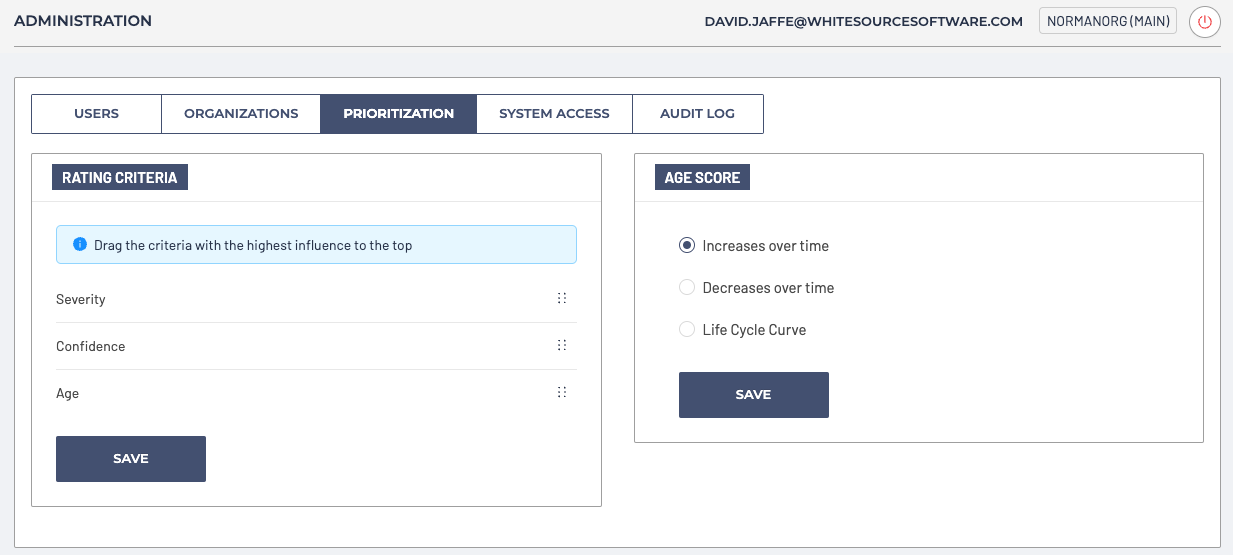
Task: Select the Increases over time option
Action: [687, 246]
